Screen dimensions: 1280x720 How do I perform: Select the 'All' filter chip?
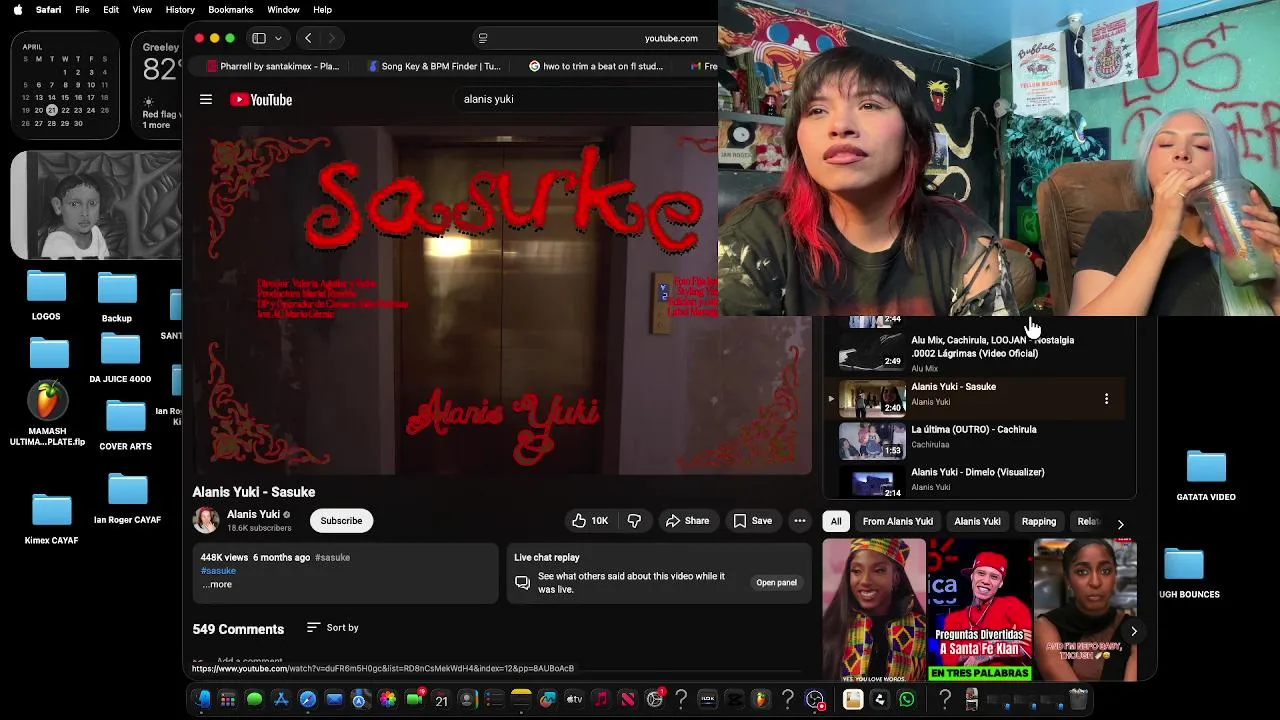836,521
